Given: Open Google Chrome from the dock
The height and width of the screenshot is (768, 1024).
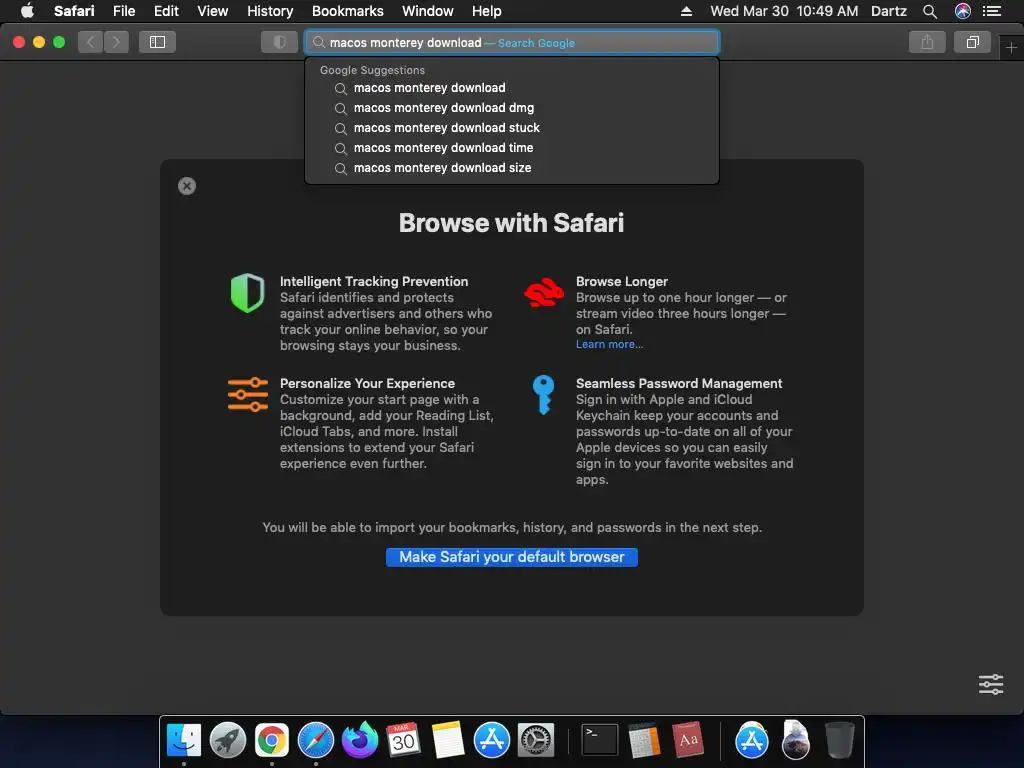Looking at the screenshot, I should (x=272, y=740).
